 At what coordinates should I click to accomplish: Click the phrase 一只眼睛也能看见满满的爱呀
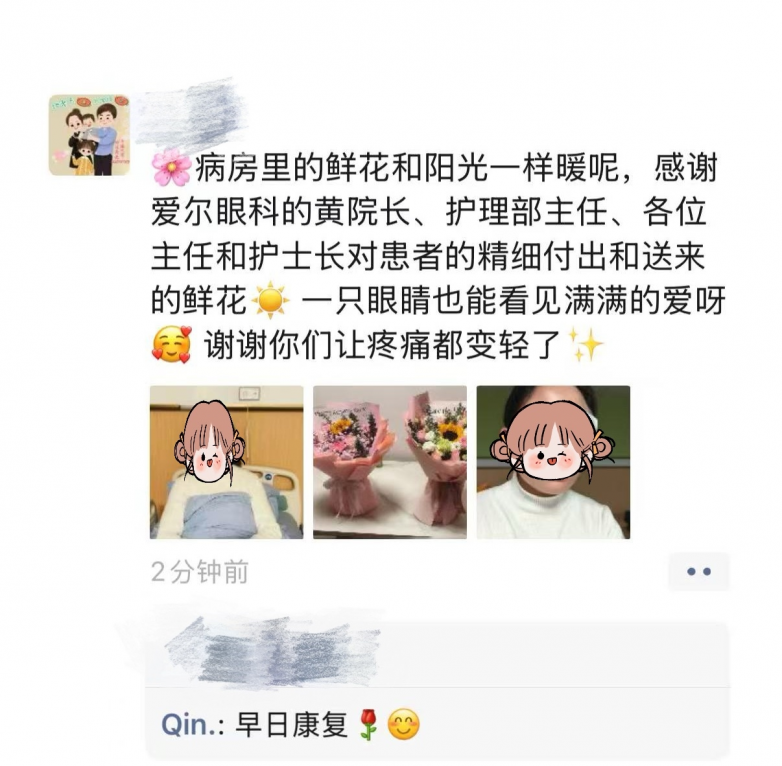[x=514, y=300]
